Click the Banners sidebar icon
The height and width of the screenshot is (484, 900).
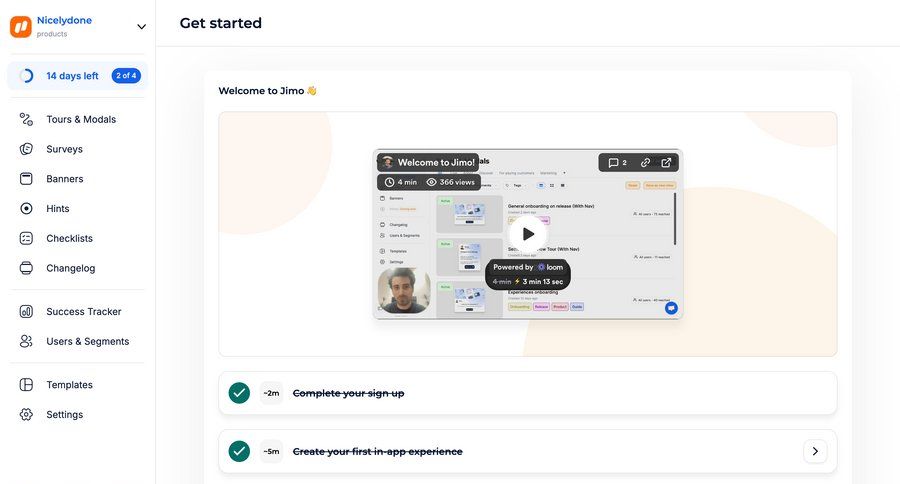click(26, 179)
